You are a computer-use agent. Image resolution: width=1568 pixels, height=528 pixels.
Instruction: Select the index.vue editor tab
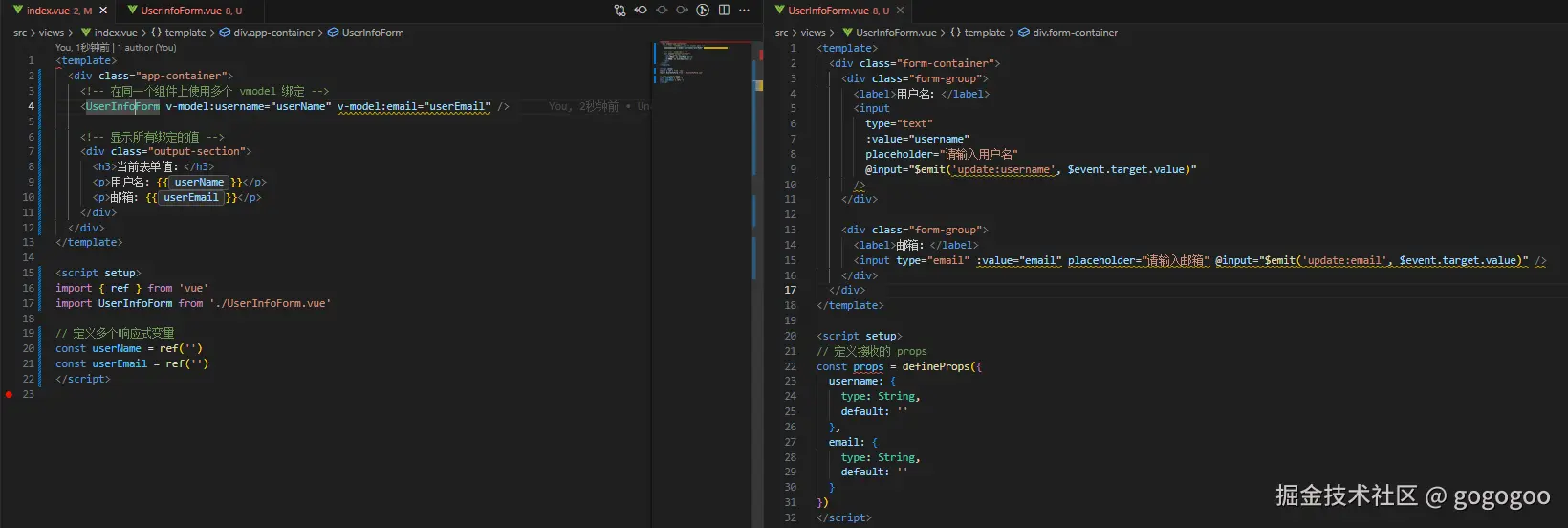click(57, 11)
